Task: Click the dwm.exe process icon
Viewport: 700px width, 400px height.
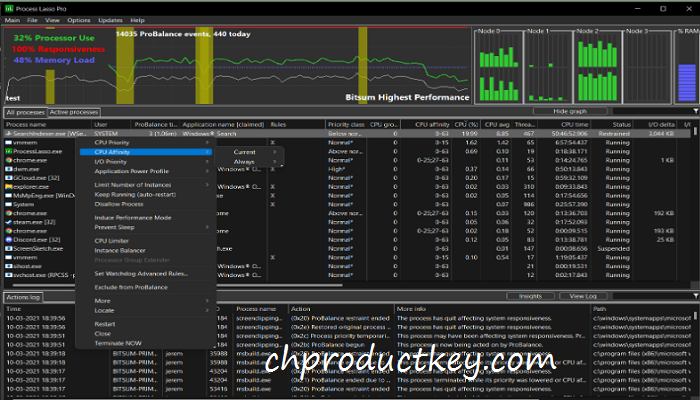Action: point(8,169)
